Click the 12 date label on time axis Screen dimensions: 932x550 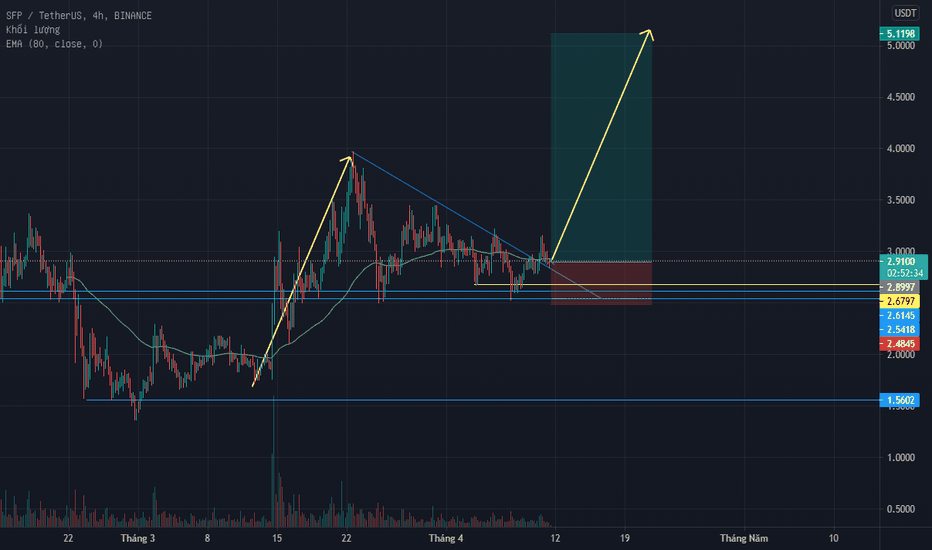555,539
